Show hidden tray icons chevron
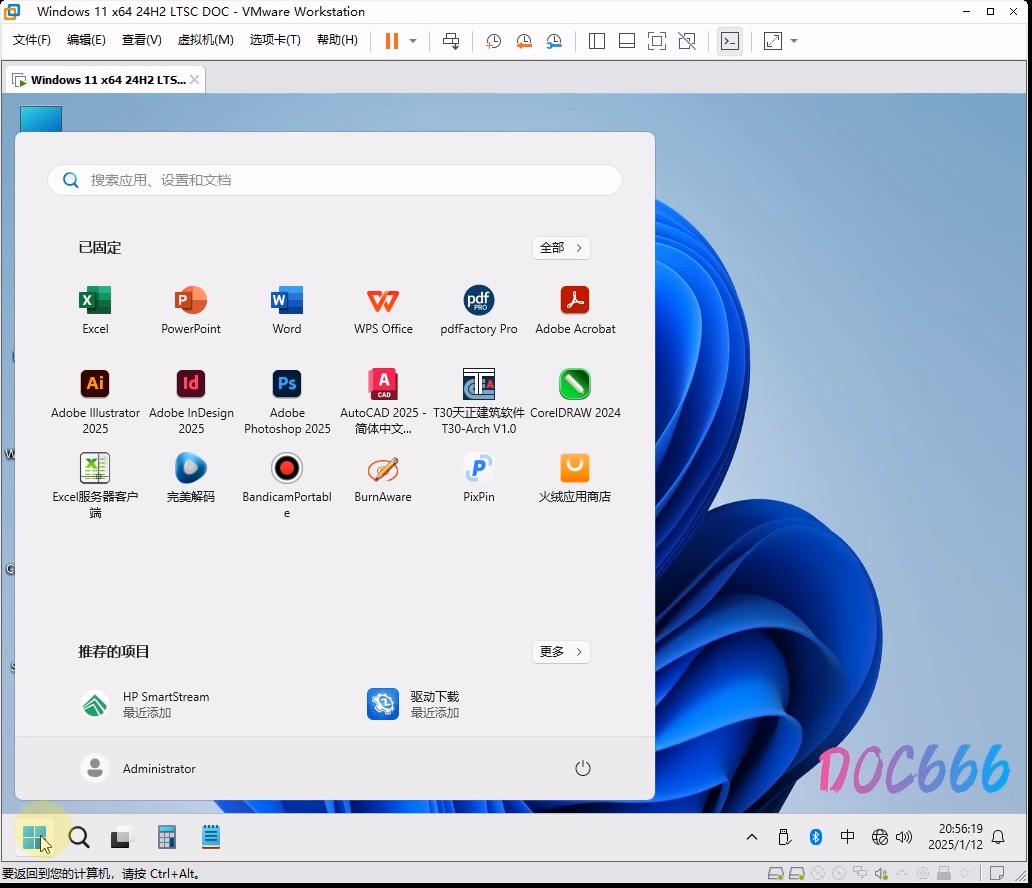The image size is (1032, 888). (752, 837)
